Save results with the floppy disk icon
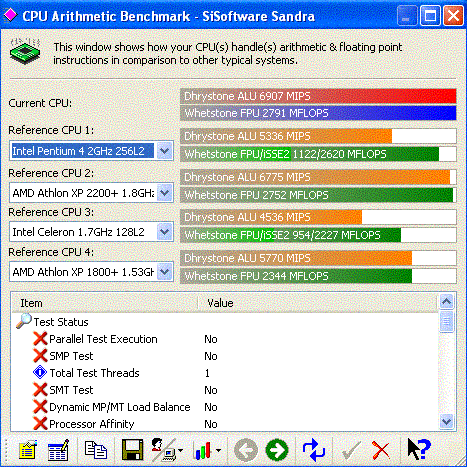The image size is (467, 467). (132, 450)
